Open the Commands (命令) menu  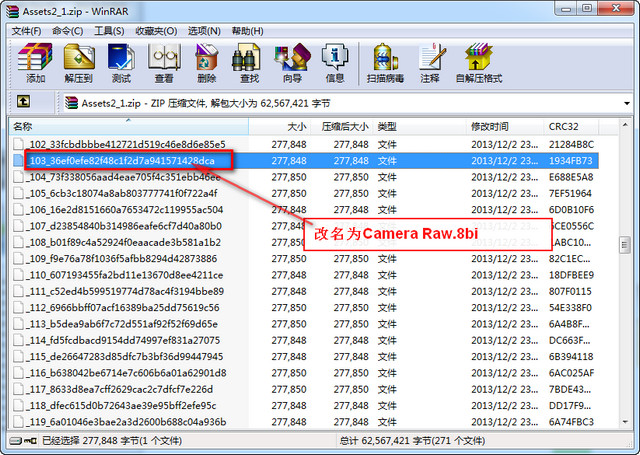coord(67,31)
